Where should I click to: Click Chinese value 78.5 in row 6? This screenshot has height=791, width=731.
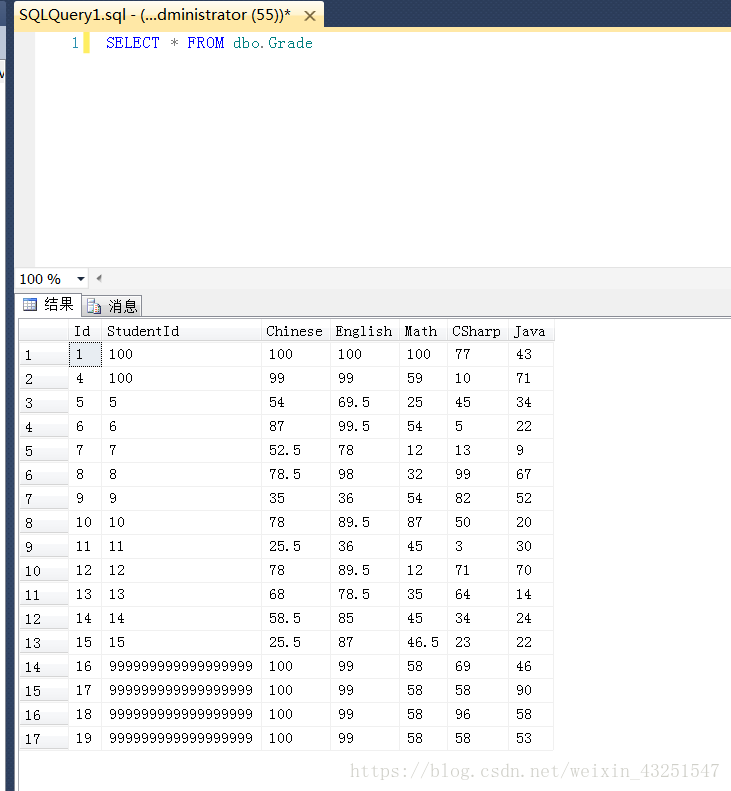tap(296, 474)
